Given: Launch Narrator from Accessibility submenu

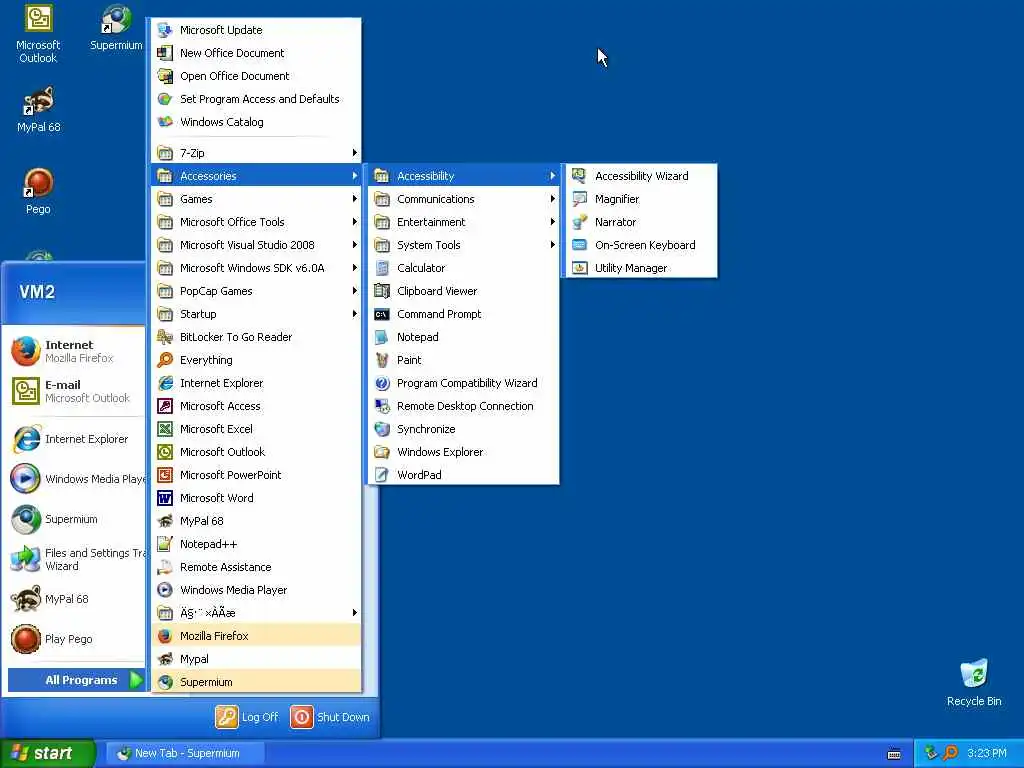Looking at the screenshot, I should pos(641,222).
